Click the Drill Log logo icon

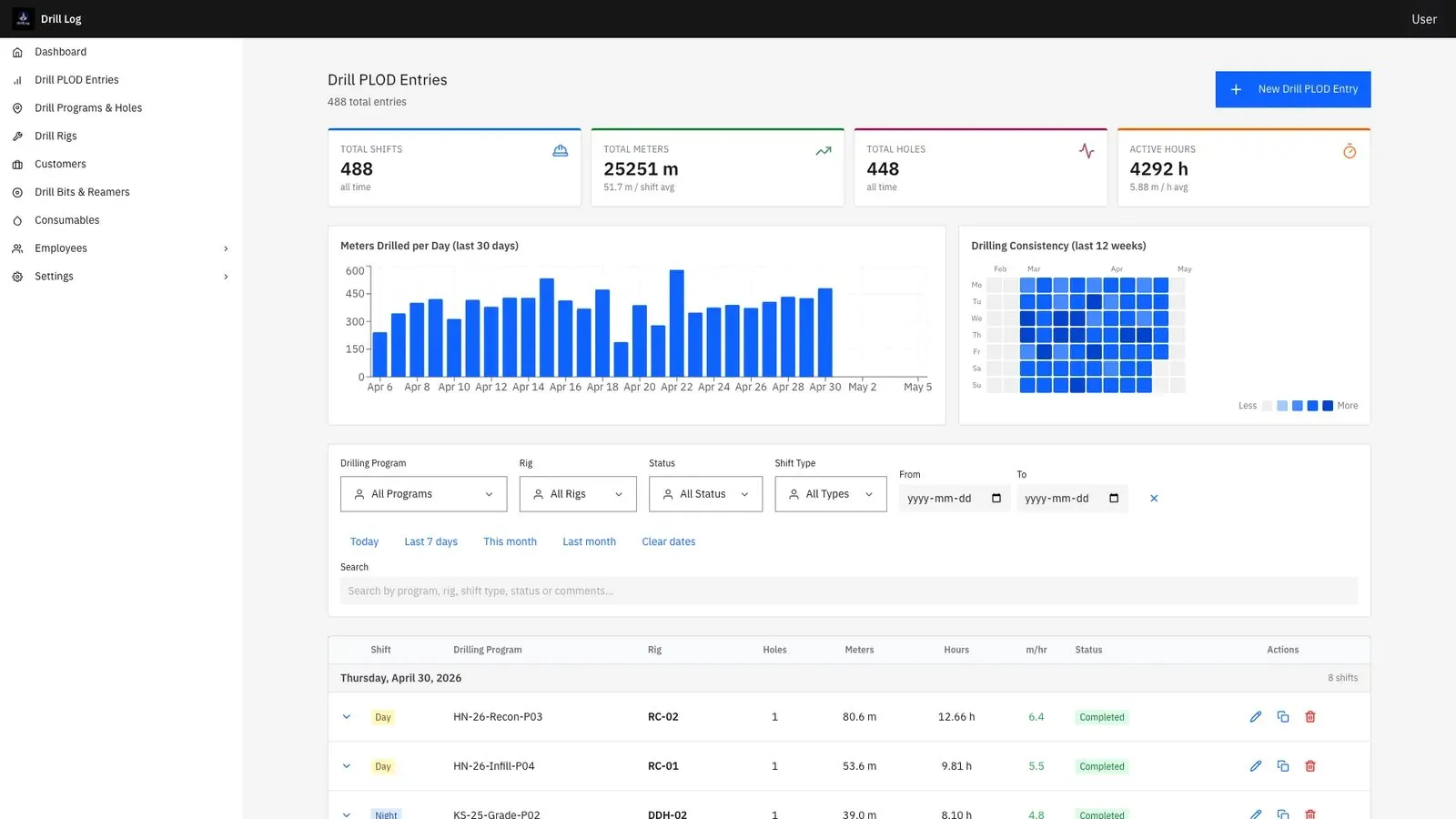tap(23, 18)
